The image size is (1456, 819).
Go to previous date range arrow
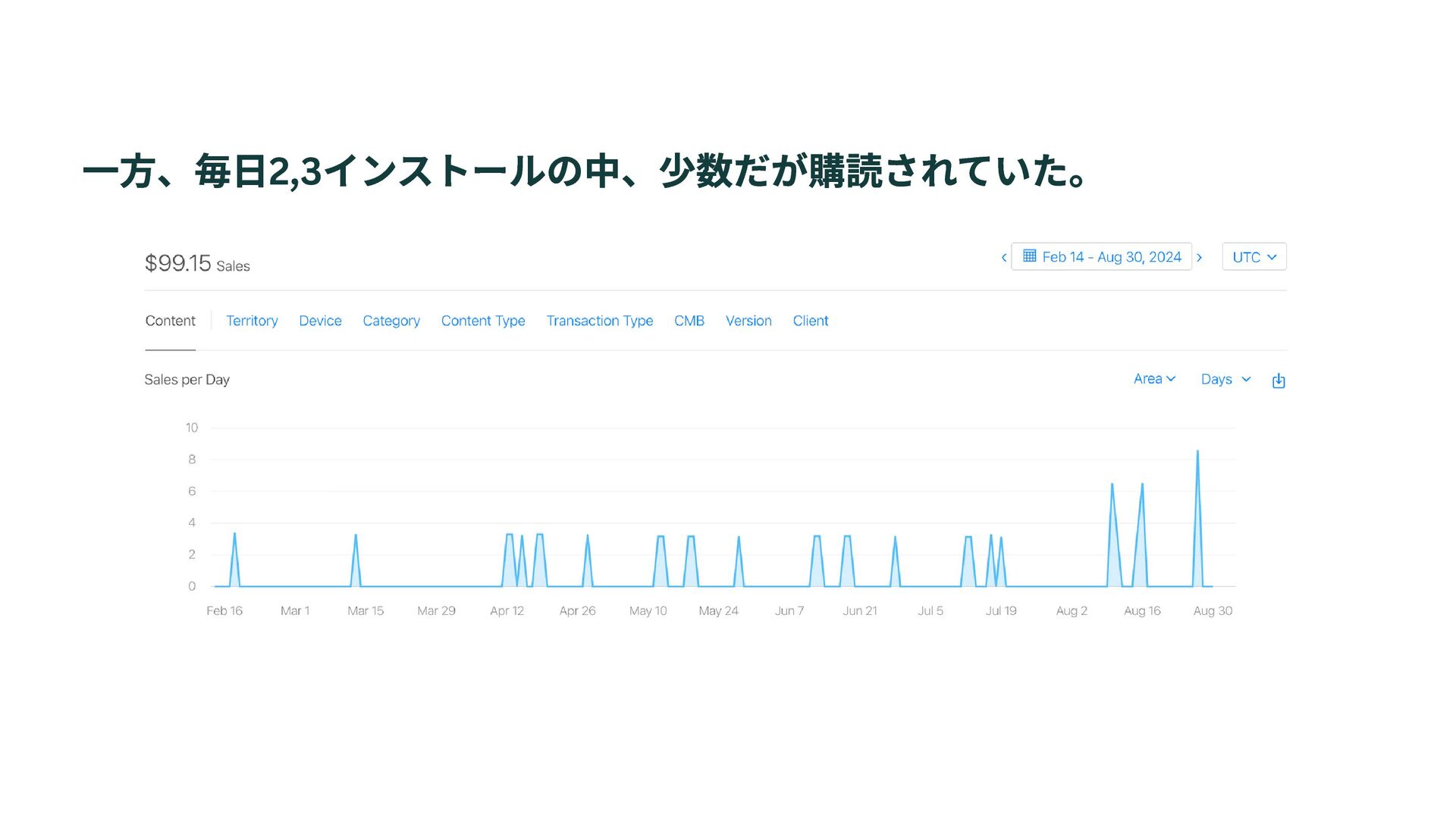pos(1004,258)
